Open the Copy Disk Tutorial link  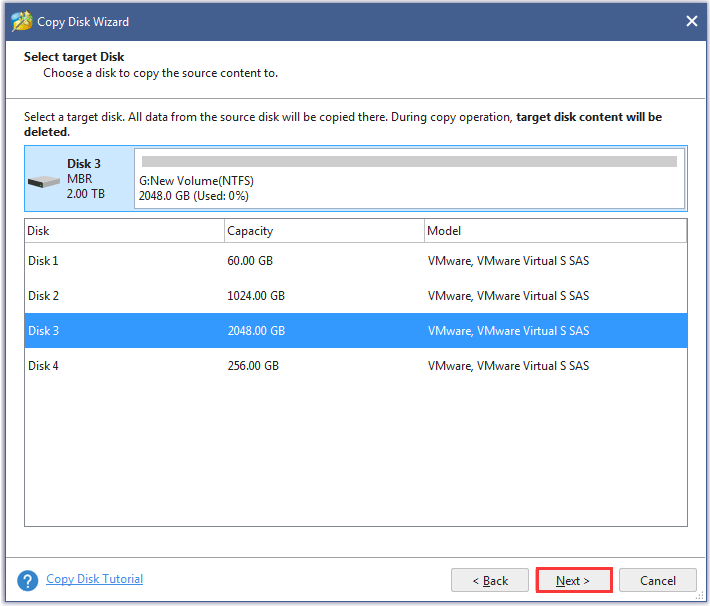(x=94, y=579)
